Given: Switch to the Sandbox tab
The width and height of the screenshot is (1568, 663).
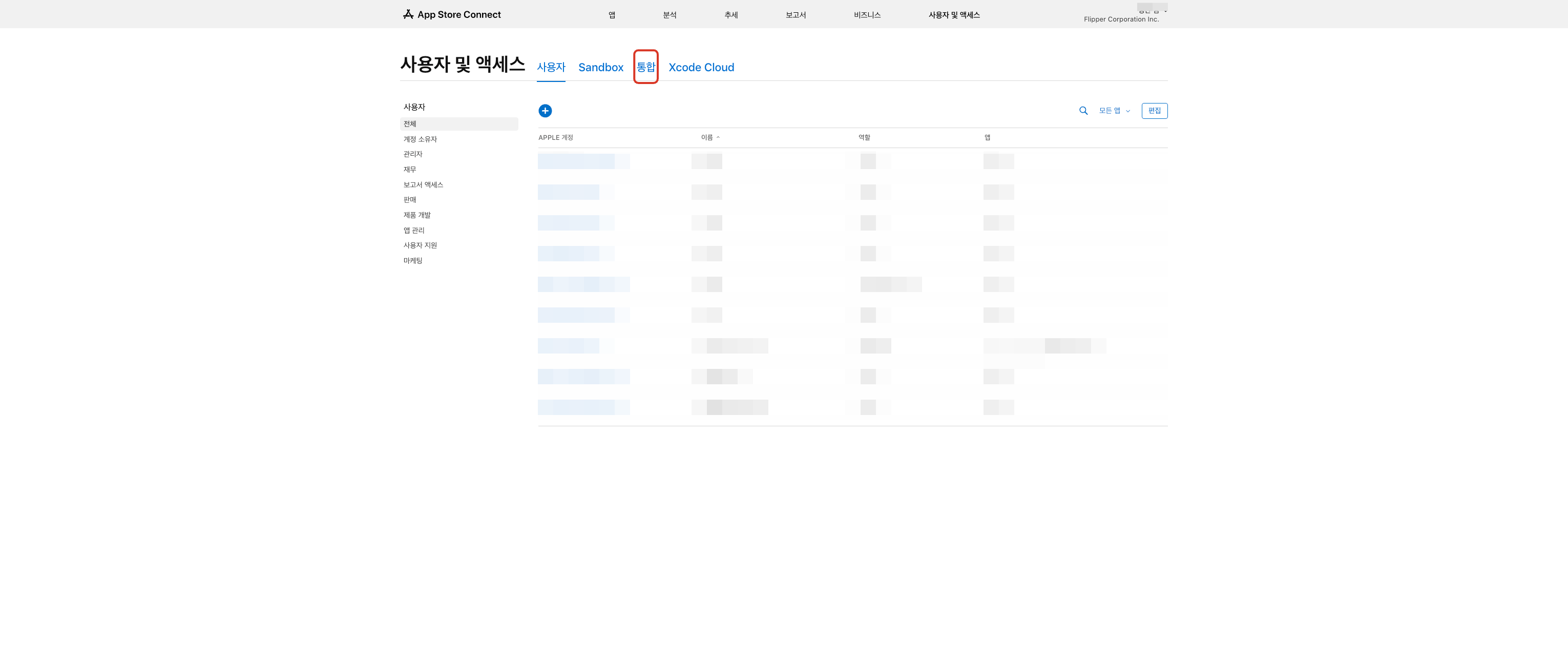Looking at the screenshot, I should click(x=600, y=68).
